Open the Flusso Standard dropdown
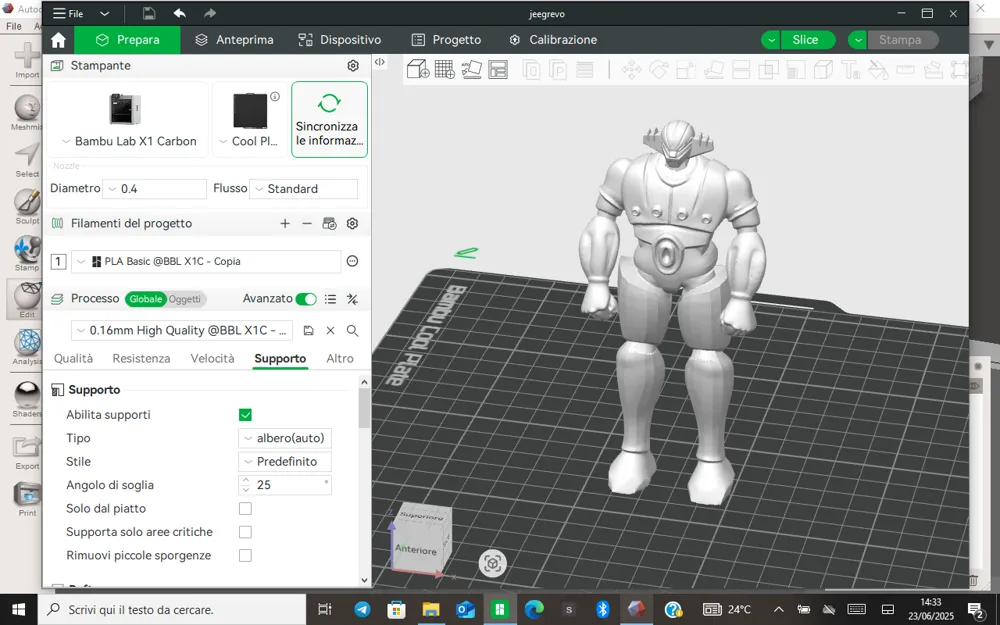 click(304, 189)
